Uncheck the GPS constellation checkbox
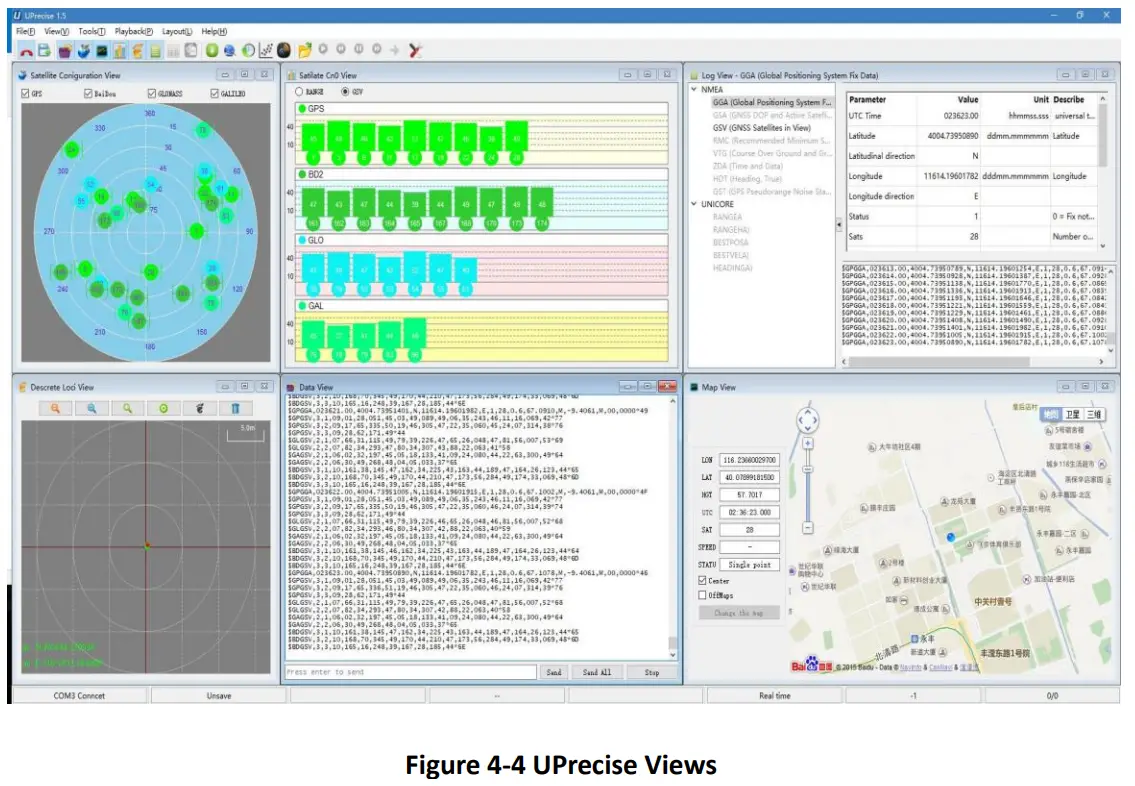 pos(25,93)
